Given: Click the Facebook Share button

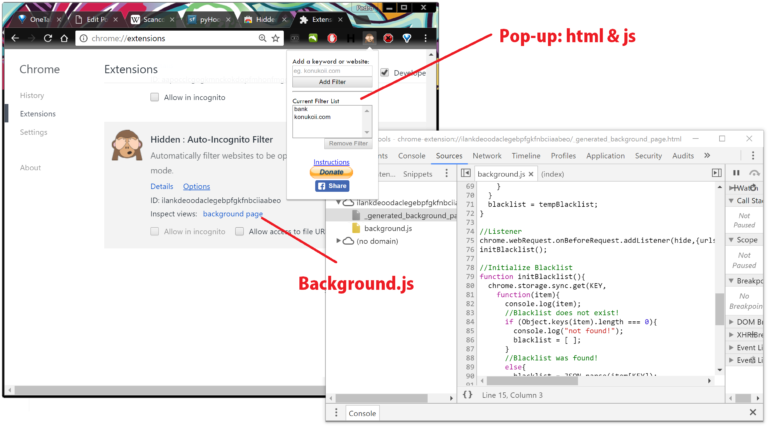Looking at the screenshot, I should pos(332,186).
